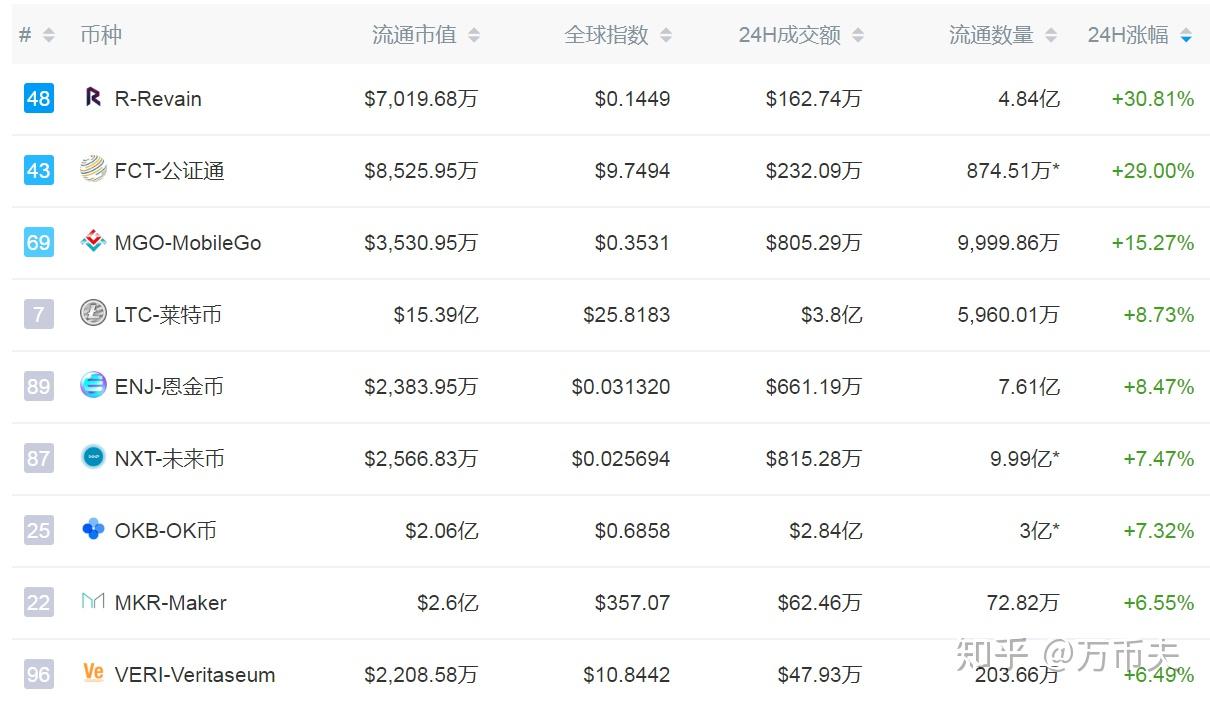1210x704 pixels.
Task: Click rank badge 48
Action: click(x=39, y=98)
